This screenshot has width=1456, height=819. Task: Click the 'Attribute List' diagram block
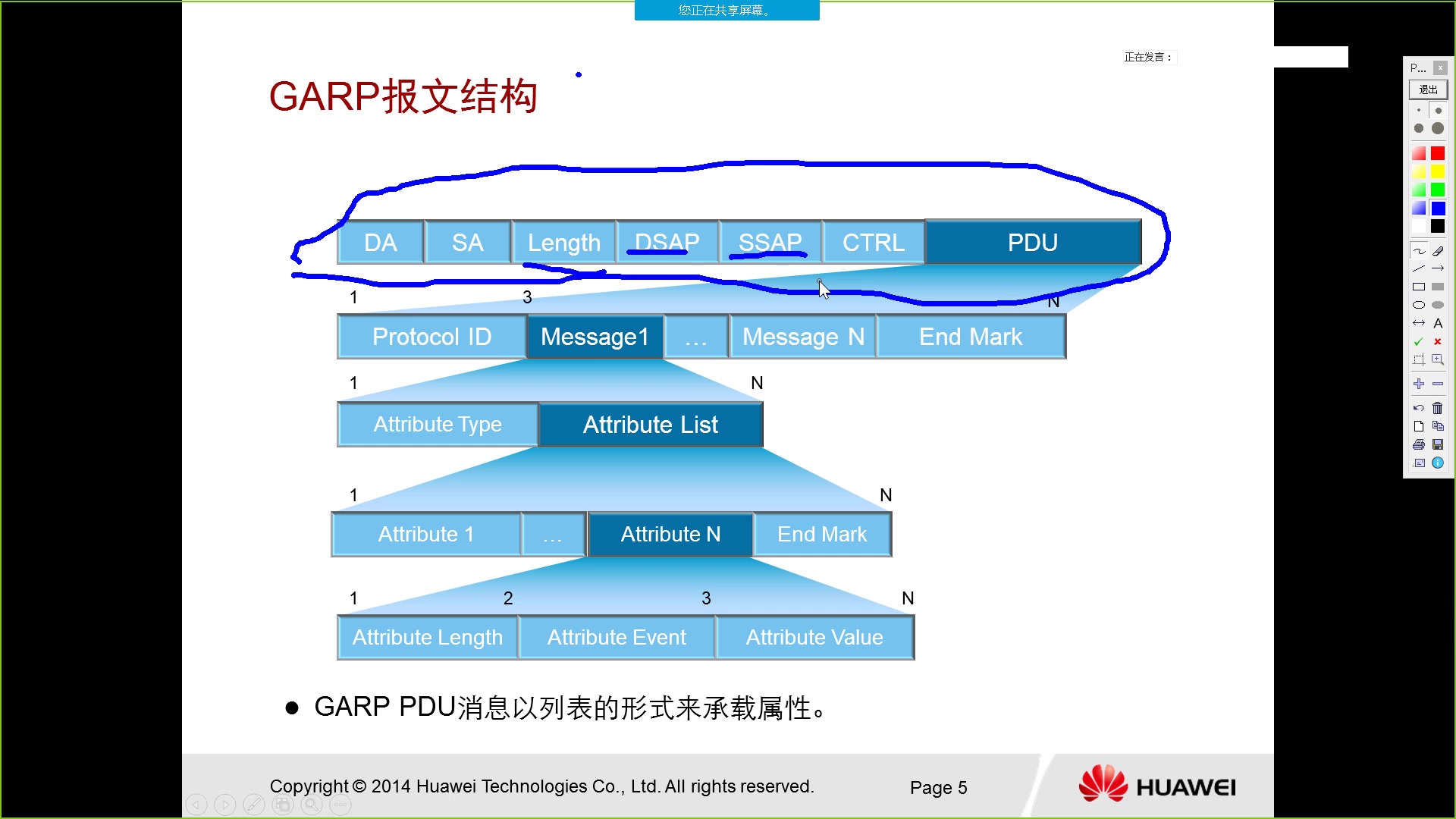tap(651, 425)
